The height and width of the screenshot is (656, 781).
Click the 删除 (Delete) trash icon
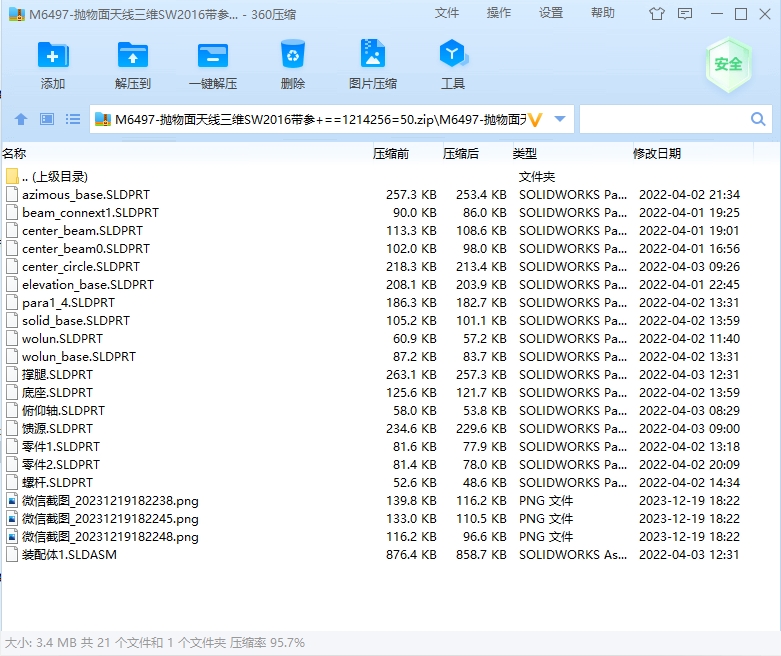click(292, 54)
